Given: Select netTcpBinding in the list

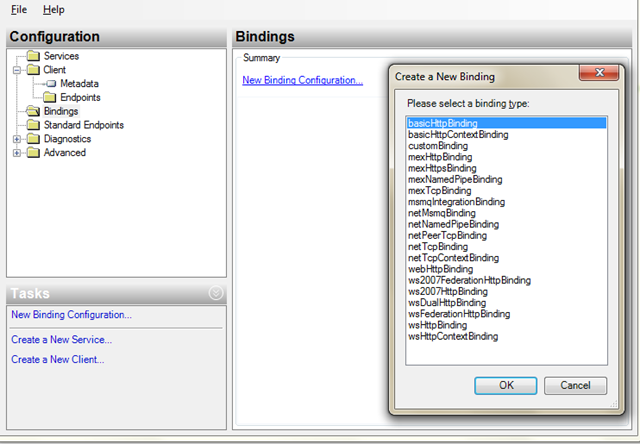Looking at the screenshot, I should [506, 246].
